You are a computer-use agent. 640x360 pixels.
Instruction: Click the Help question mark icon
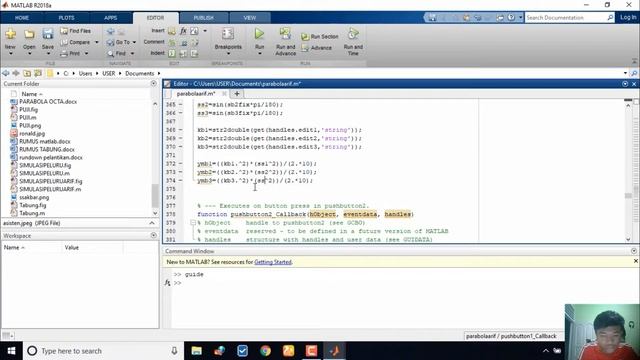511,18
